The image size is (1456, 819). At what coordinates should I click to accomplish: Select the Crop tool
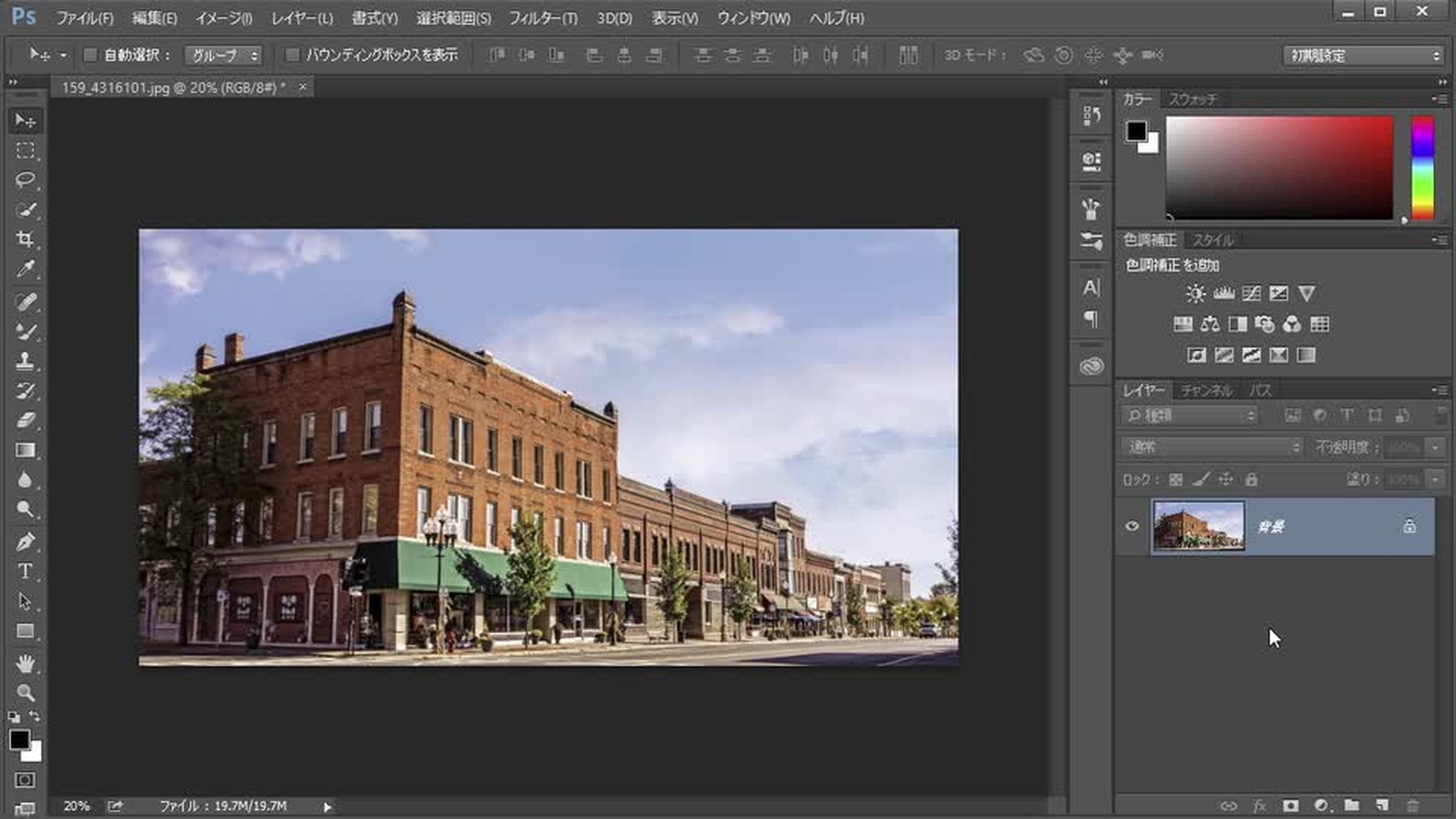25,240
